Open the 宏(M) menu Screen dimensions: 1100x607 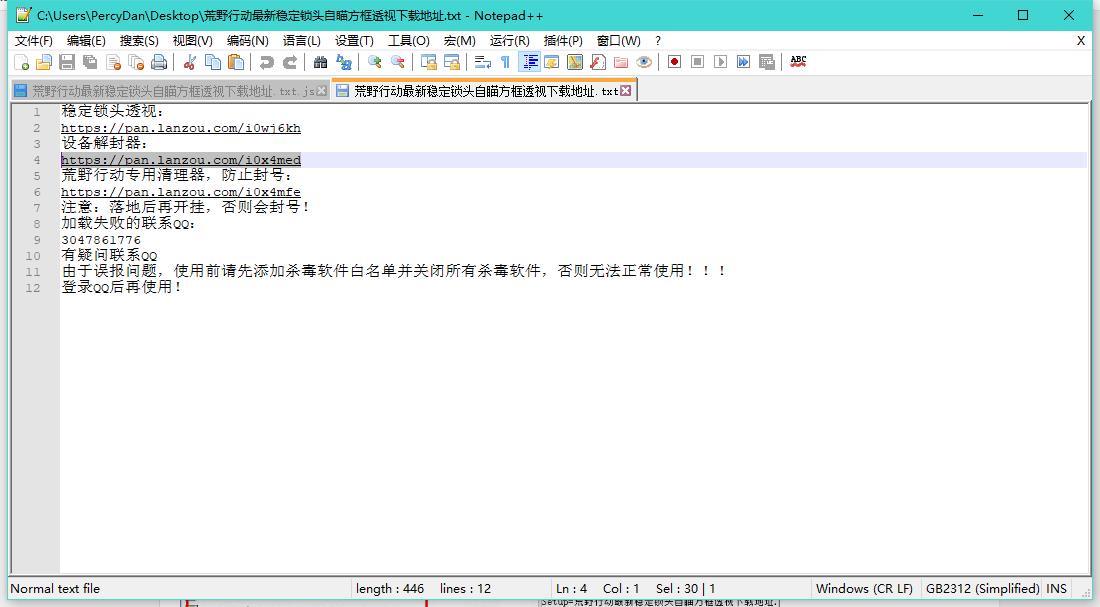(x=460, y=41)
